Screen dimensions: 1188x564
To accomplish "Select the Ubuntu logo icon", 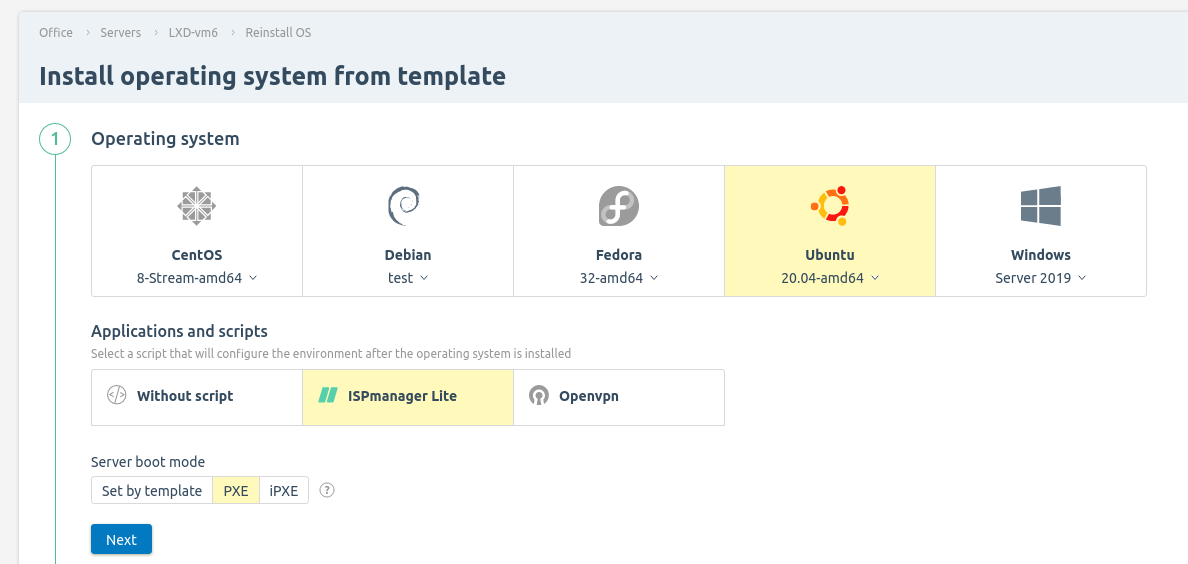I will coord(830,205).
